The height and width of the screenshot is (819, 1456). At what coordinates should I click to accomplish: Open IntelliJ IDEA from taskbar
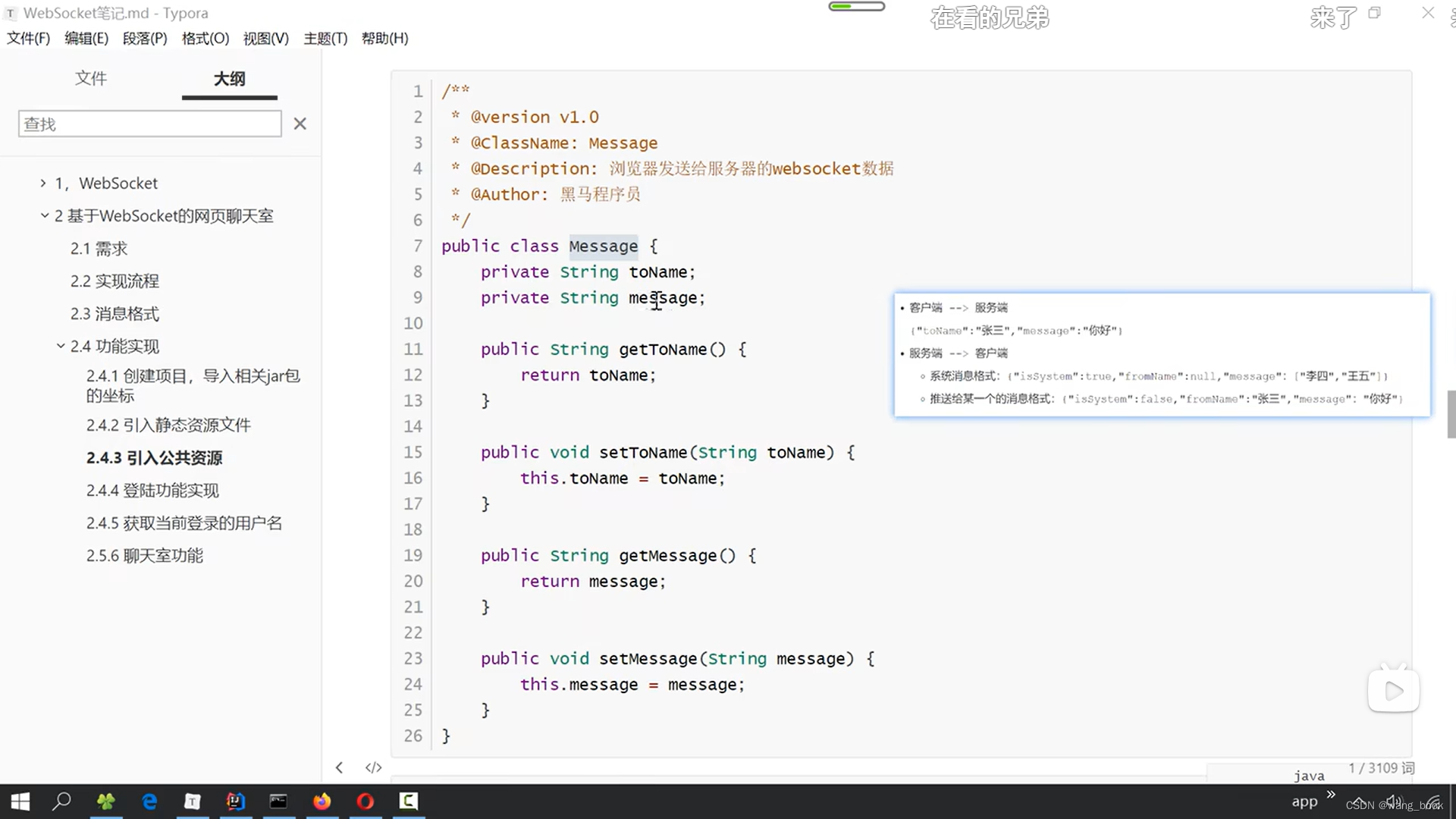point(235,801)
